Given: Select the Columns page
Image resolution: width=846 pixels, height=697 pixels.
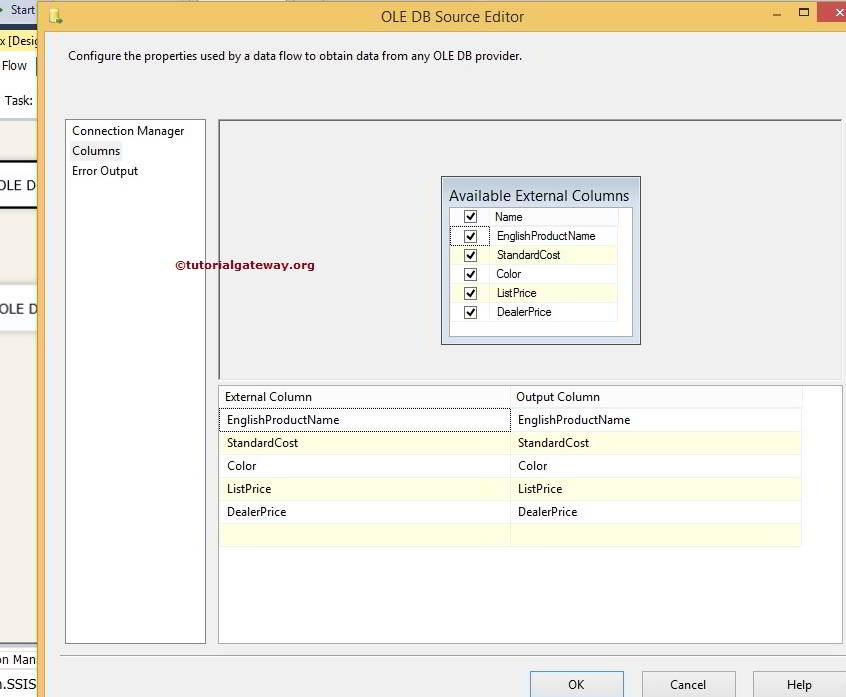Looking at the screenshot, I should pos(95,151).
